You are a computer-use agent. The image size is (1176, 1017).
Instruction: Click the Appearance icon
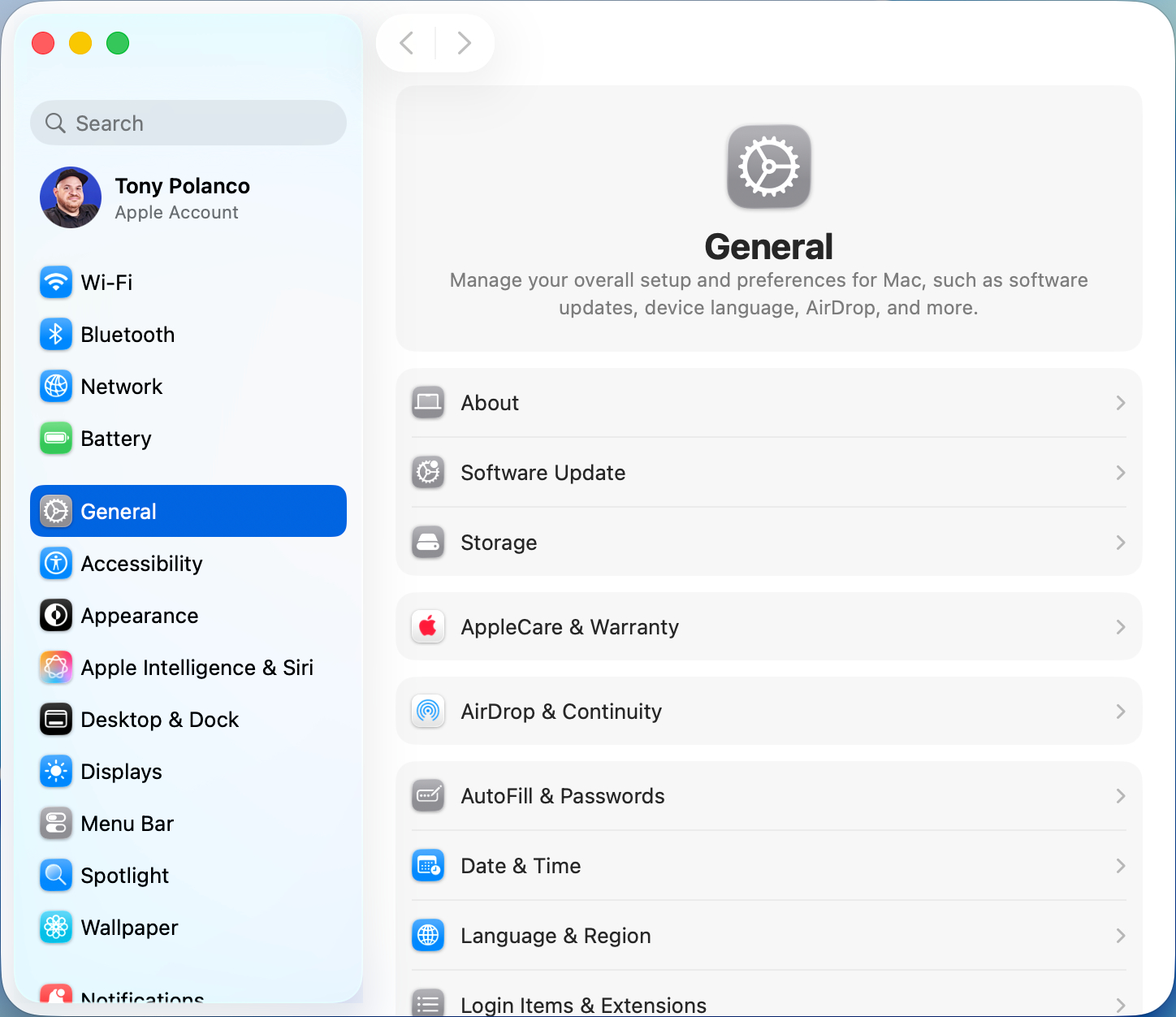[56, 616]
